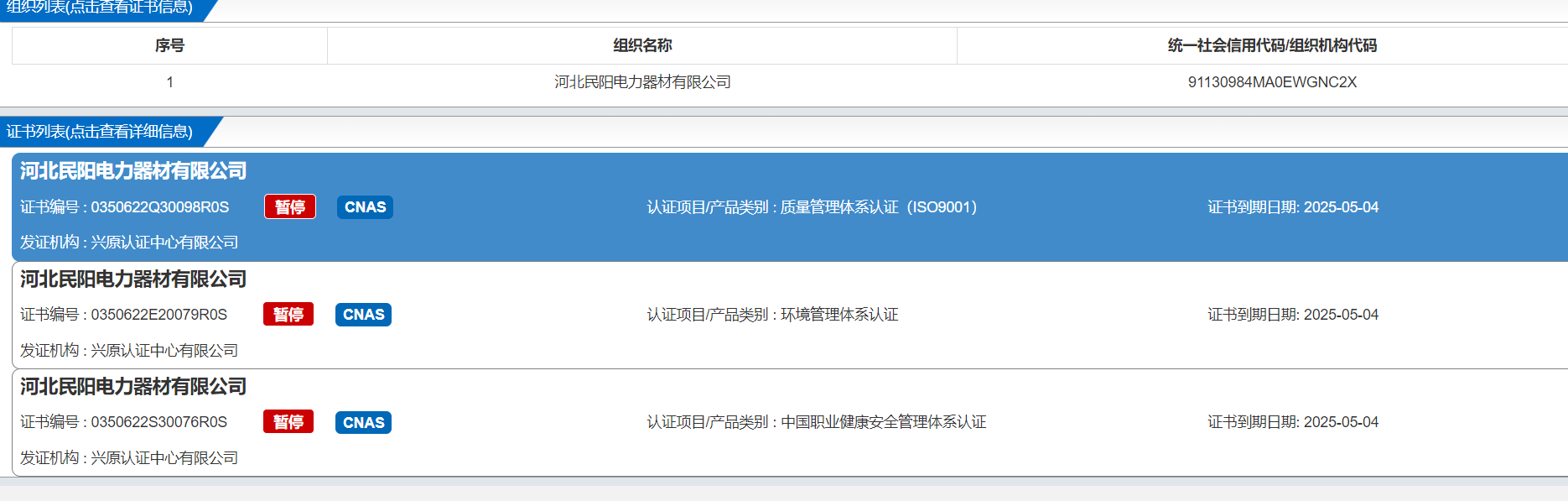1568x501 pixels.
Task: Click 发证机构 in the 职业健康安全 certificate card
Action: [x=129, y=457]
